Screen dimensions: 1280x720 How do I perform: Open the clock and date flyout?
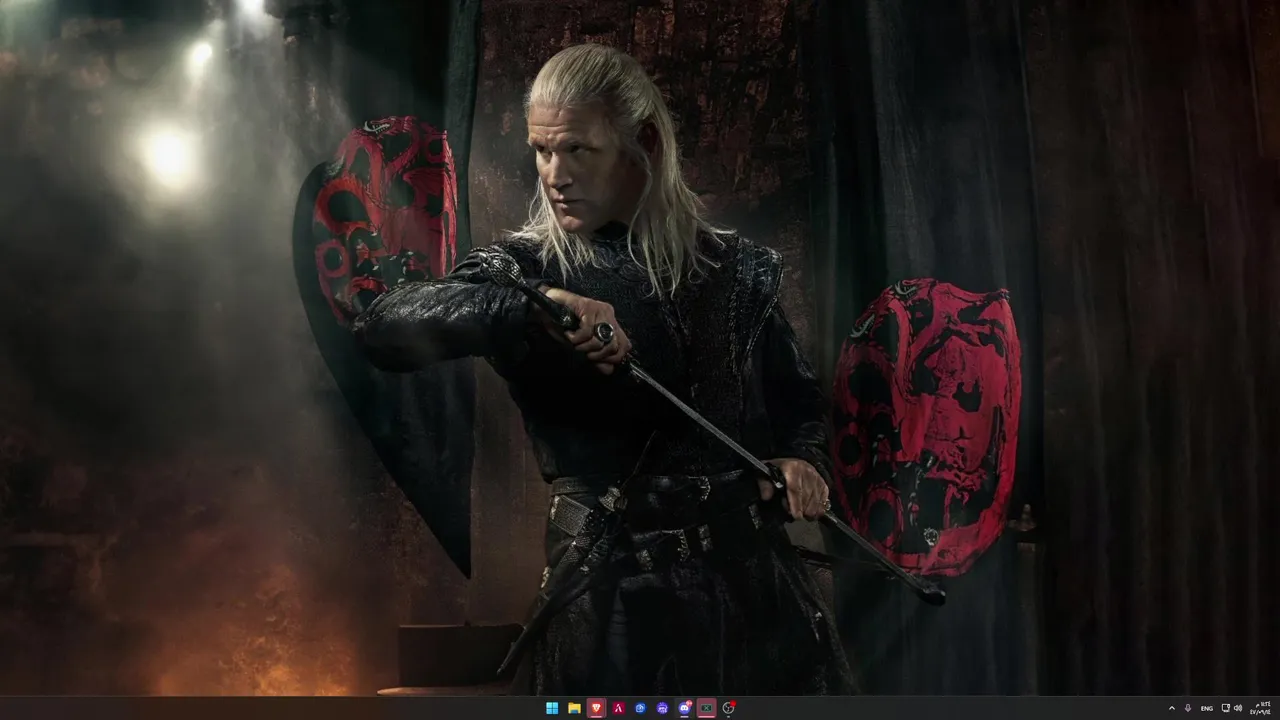pyautogui.click(x=1261, y=708)
